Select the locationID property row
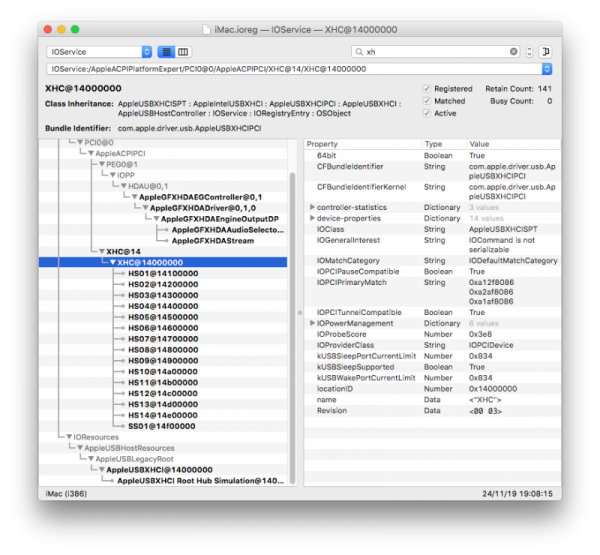600x555 pixels. [432, 389]
